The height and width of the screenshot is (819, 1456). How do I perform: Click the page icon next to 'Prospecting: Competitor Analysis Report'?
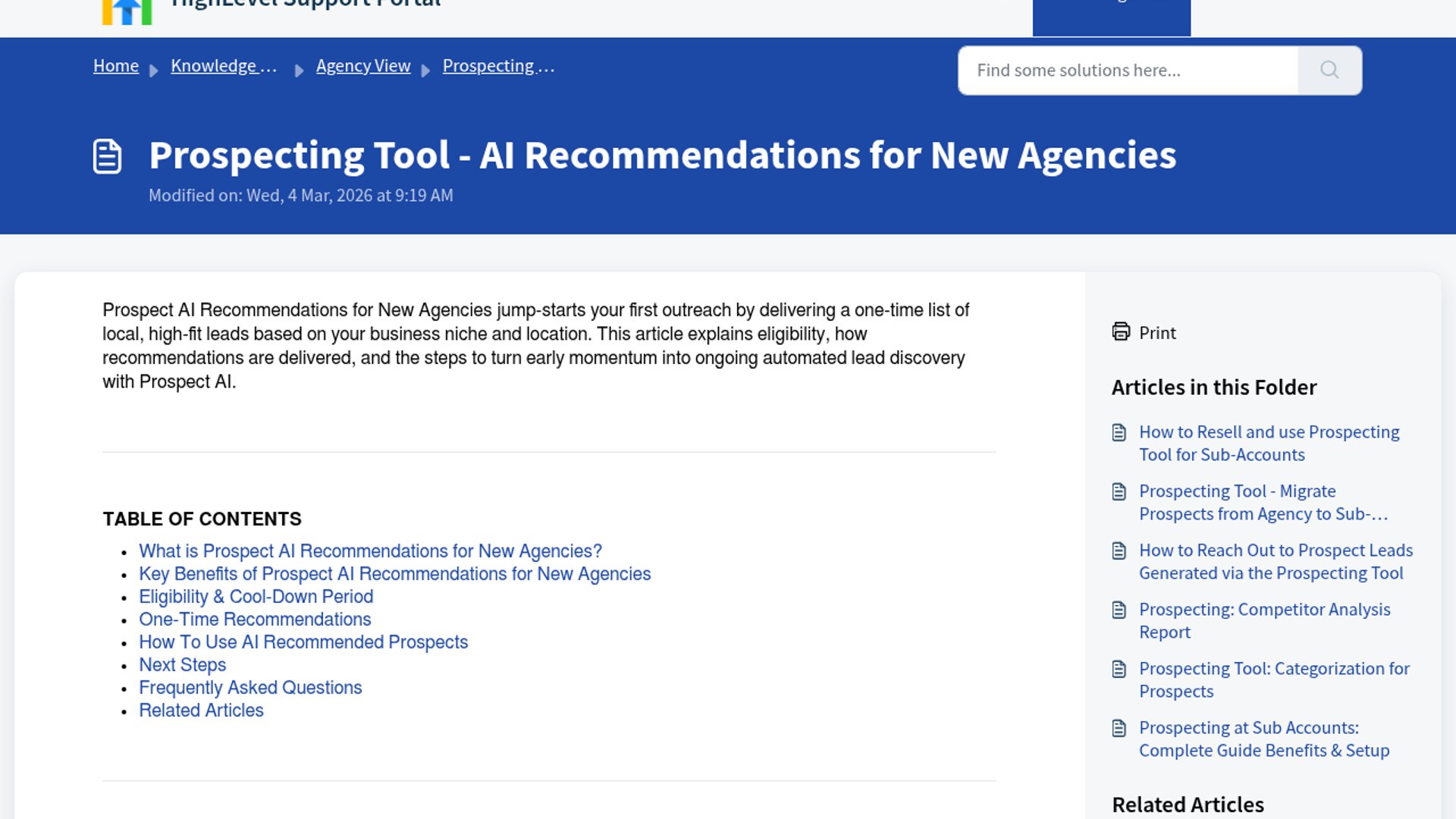point(1119,610)
